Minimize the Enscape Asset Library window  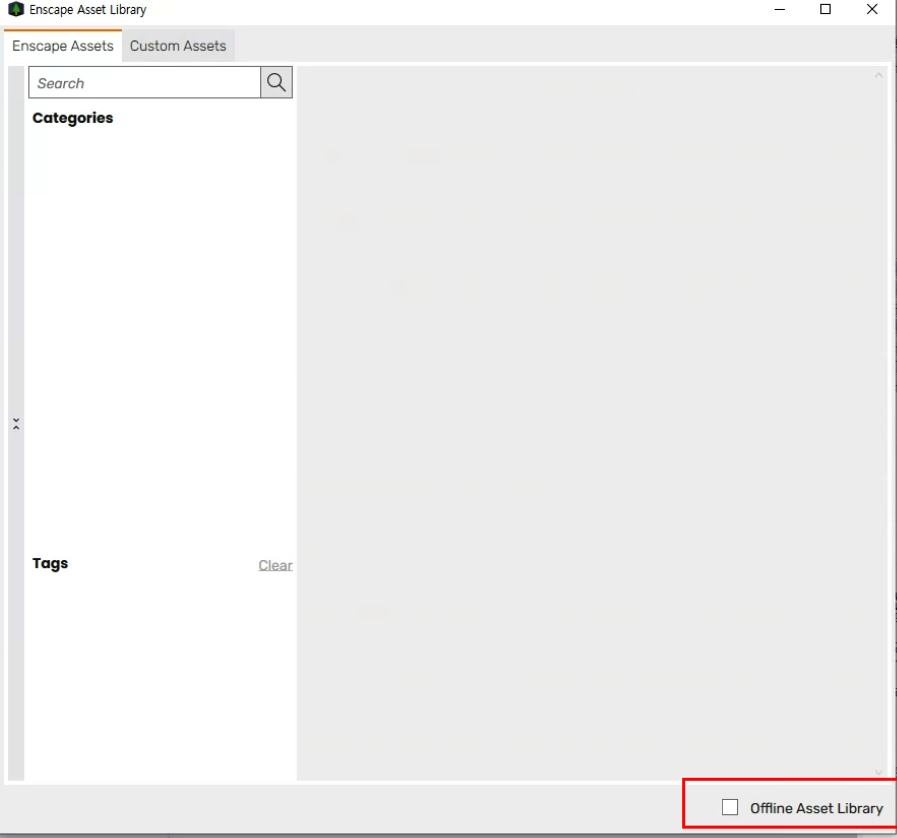click(779, 9)
